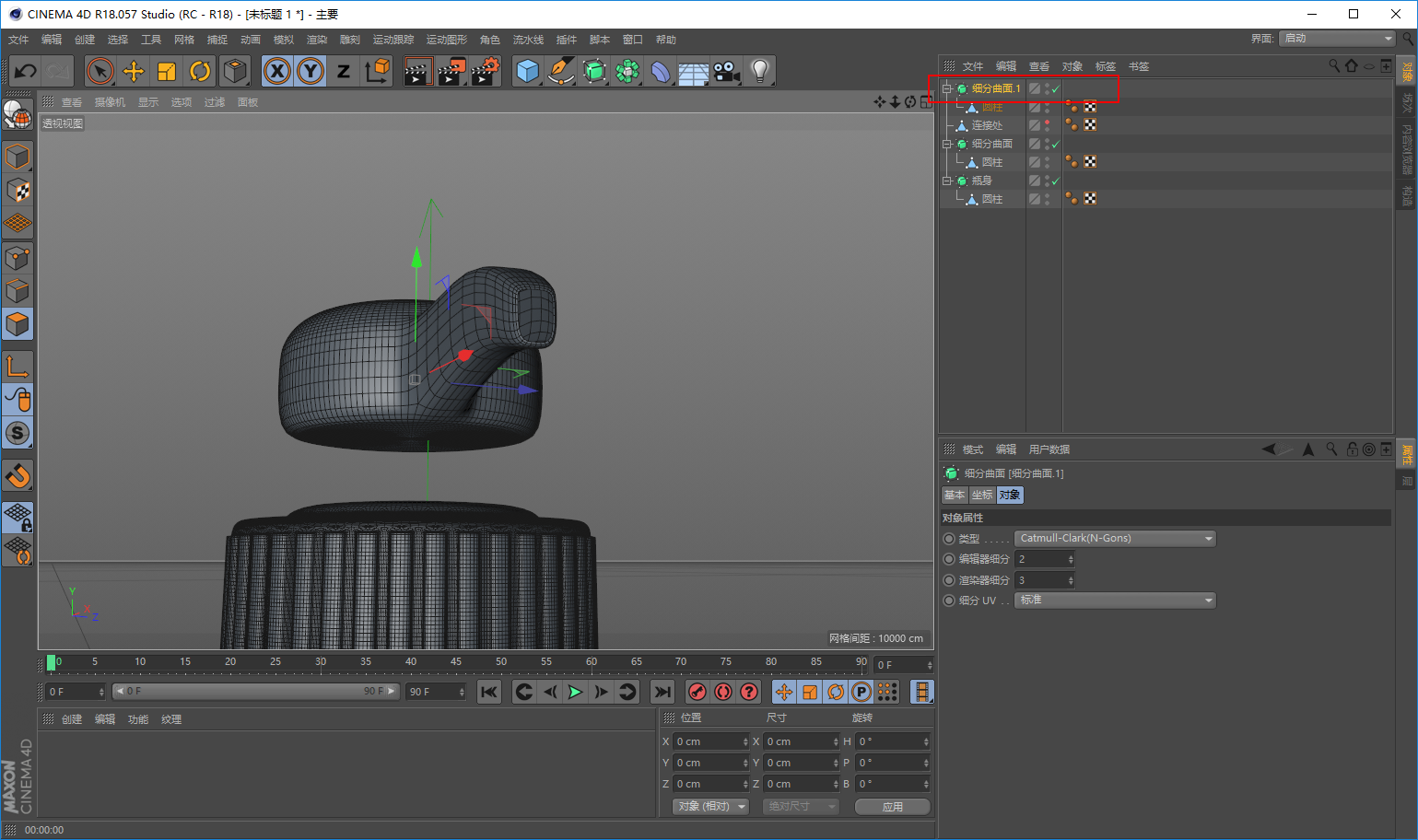Select the Rotate tool icon

tap(200, 71)
